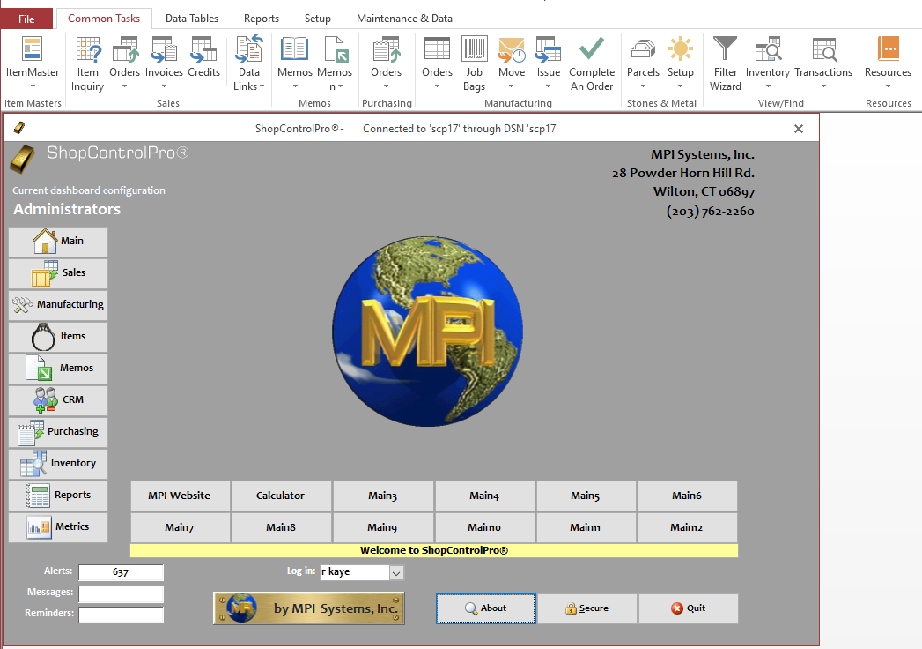
Task: Open the CRM dashboard section
Action: (58, 400)
